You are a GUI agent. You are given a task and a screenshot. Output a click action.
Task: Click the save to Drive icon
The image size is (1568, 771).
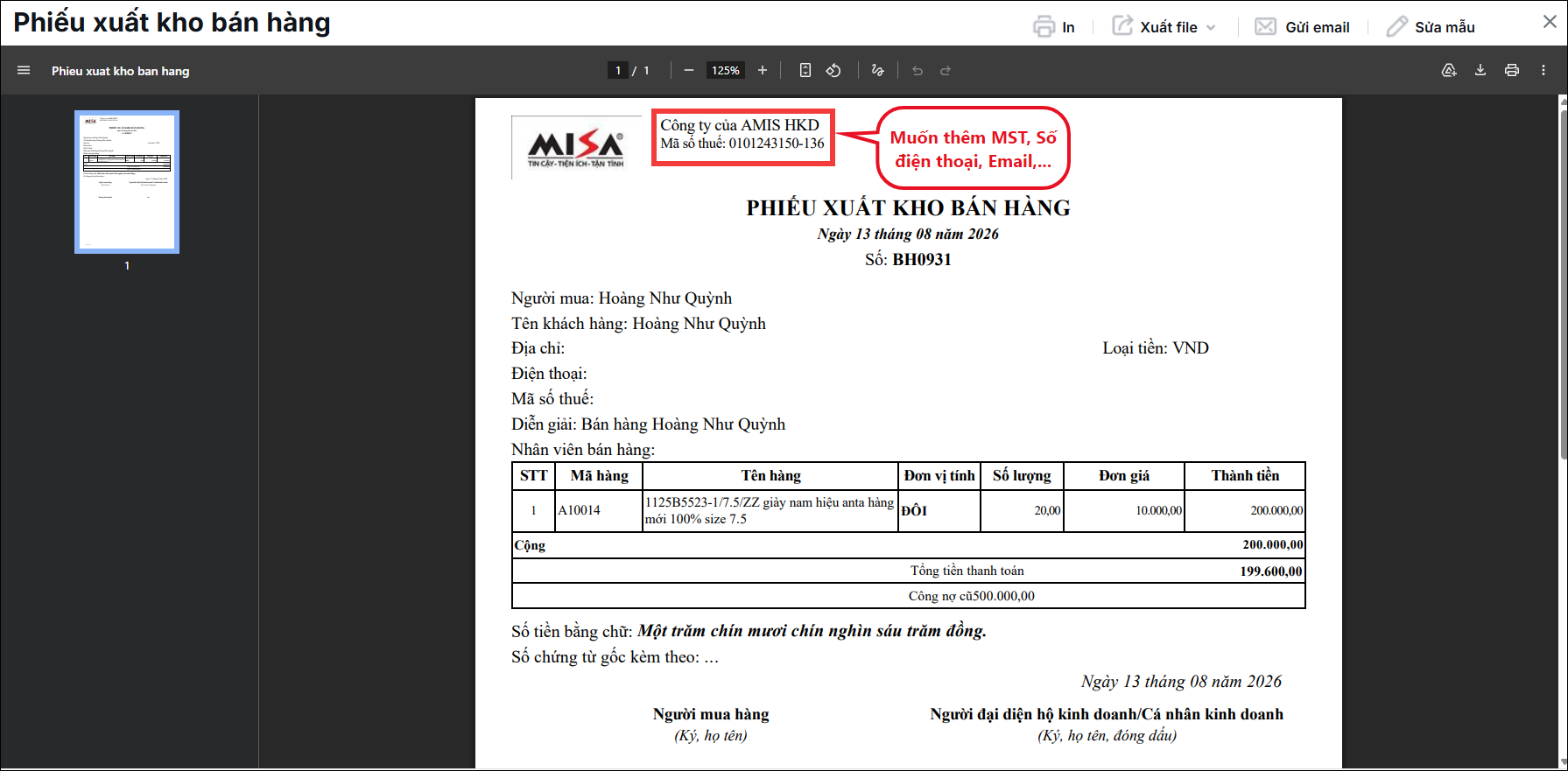tap(1449, 71)
